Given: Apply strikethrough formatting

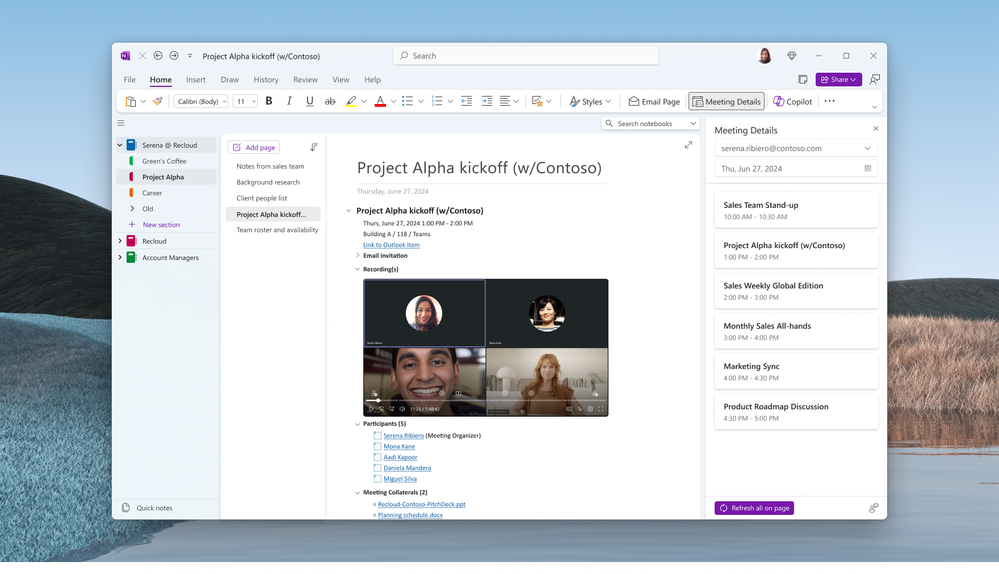Looking at the screenshot, I should click(x=330, y=101).
